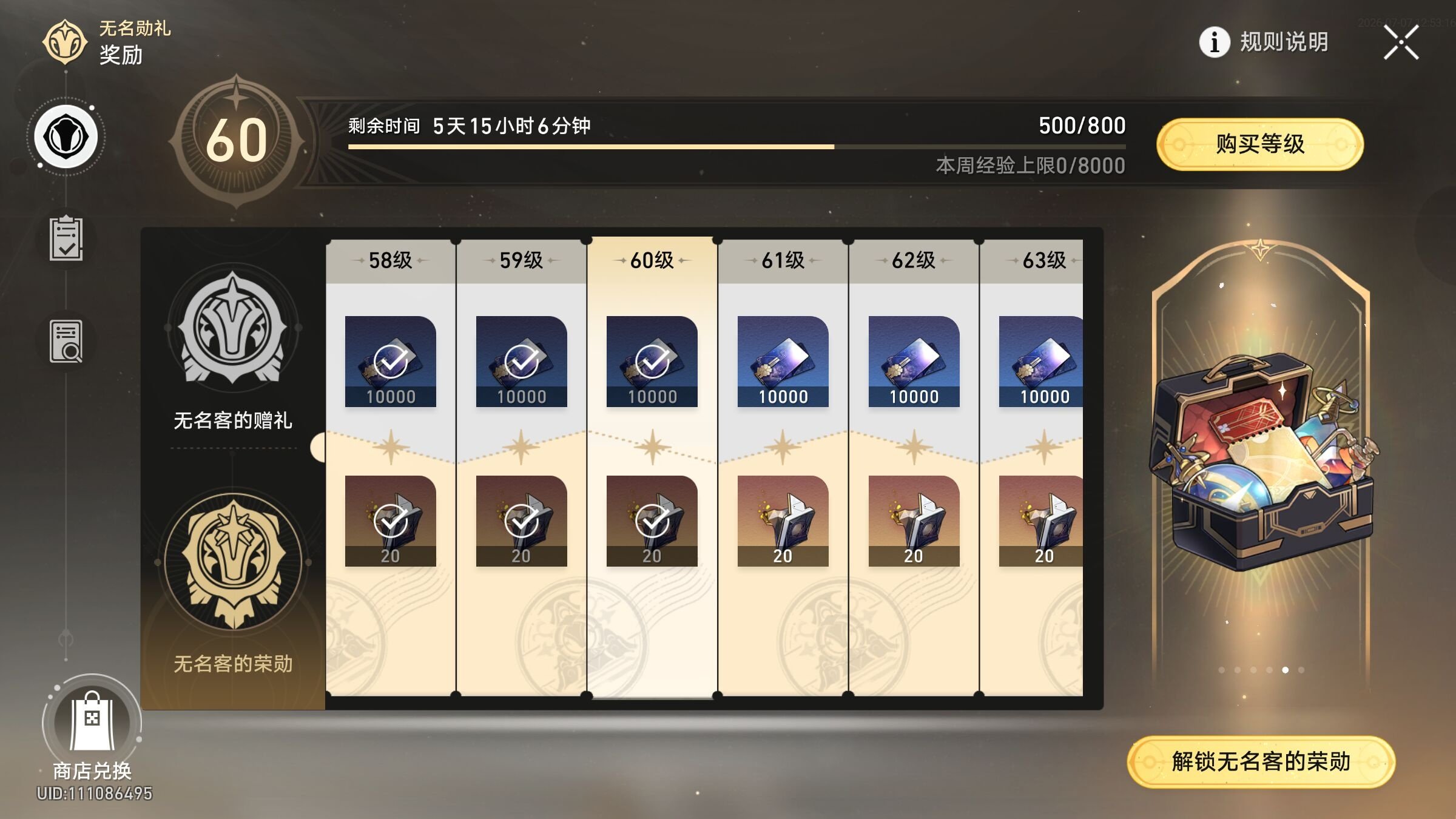Screen dimensions: 1456x819
Task: Select the fifth carousel page dot
Action: click(1285, 670)
